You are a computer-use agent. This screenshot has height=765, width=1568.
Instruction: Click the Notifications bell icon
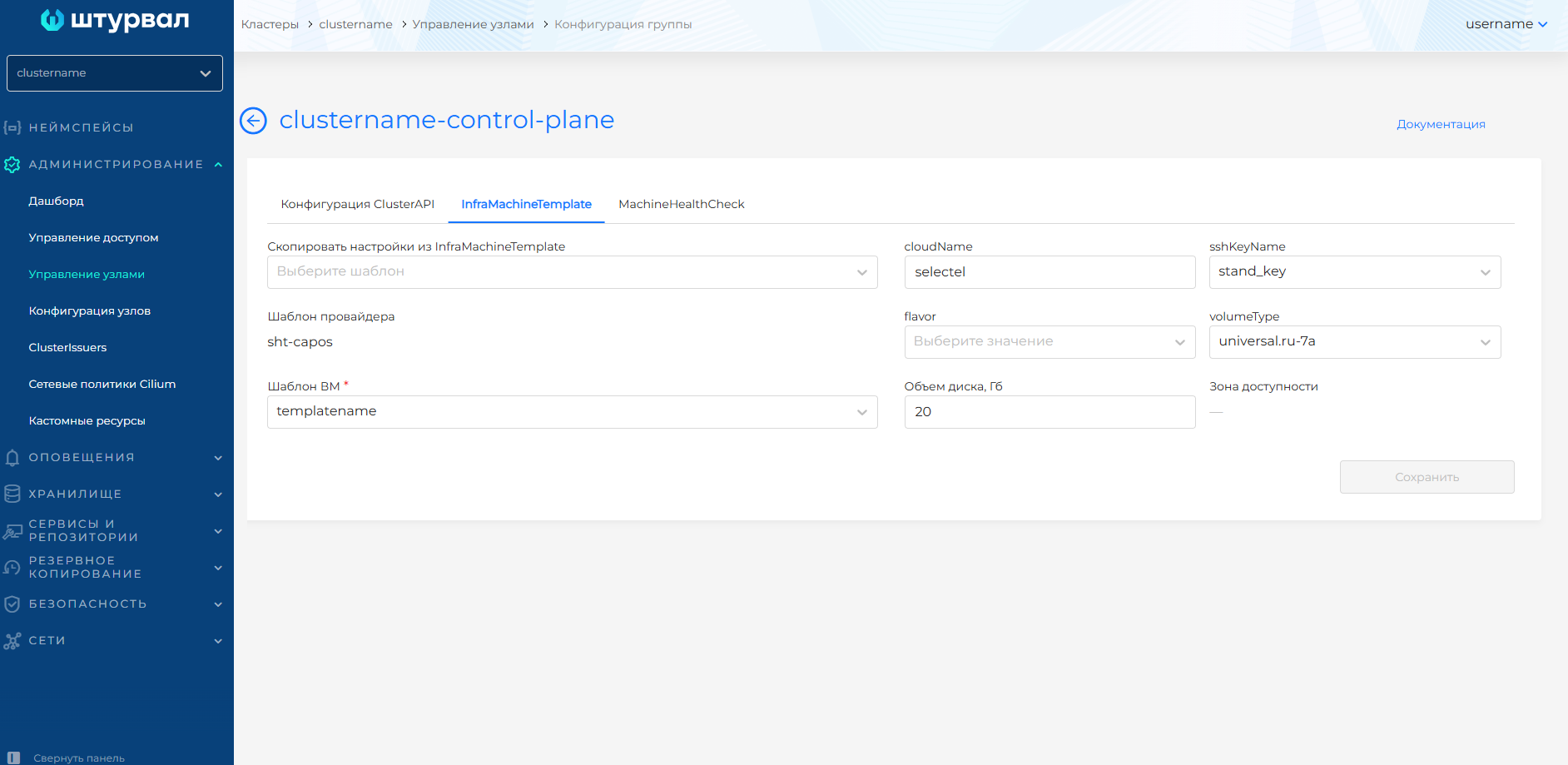pos(12,458)
